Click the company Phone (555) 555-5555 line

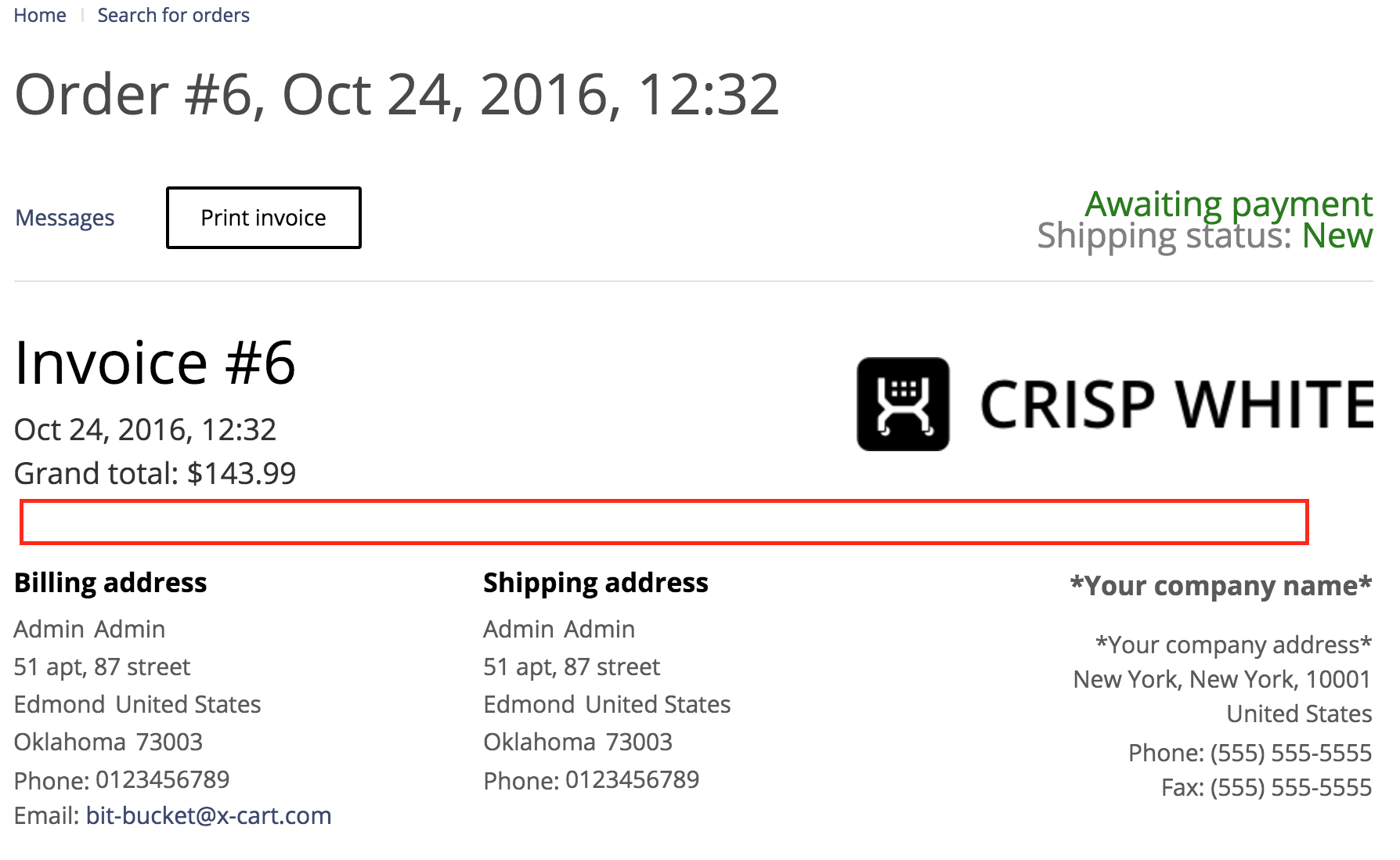coord(1250,753)
